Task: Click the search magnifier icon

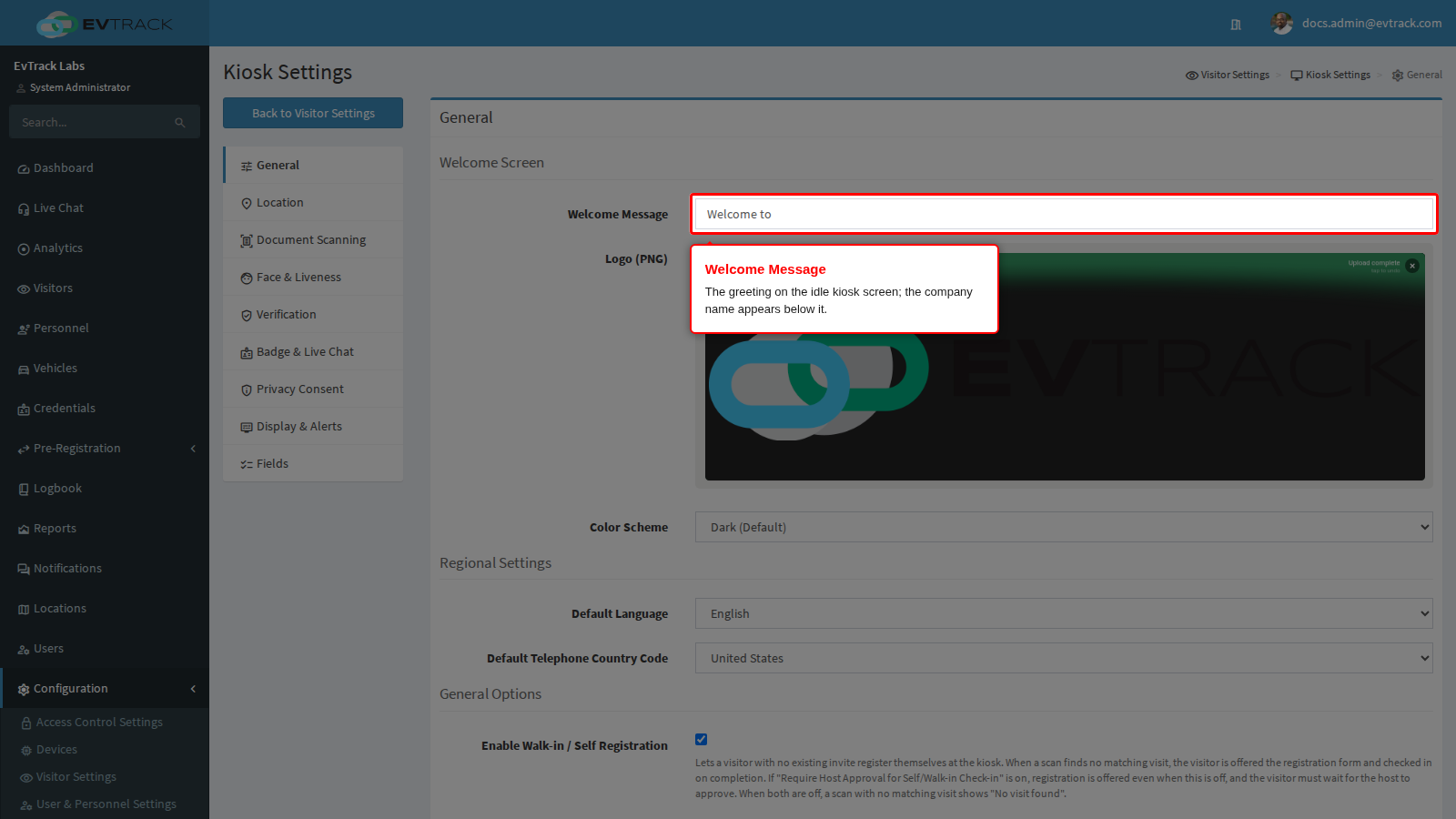Action: point(180,122)
